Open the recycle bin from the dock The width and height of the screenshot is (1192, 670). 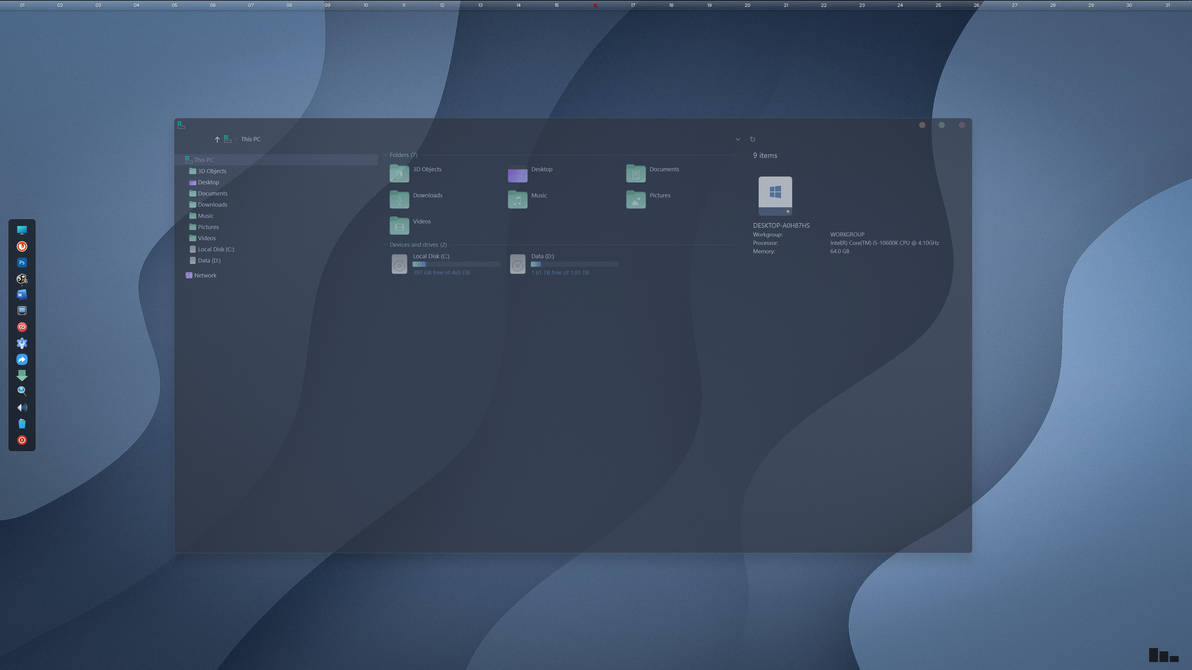click(x=22, y=424)
